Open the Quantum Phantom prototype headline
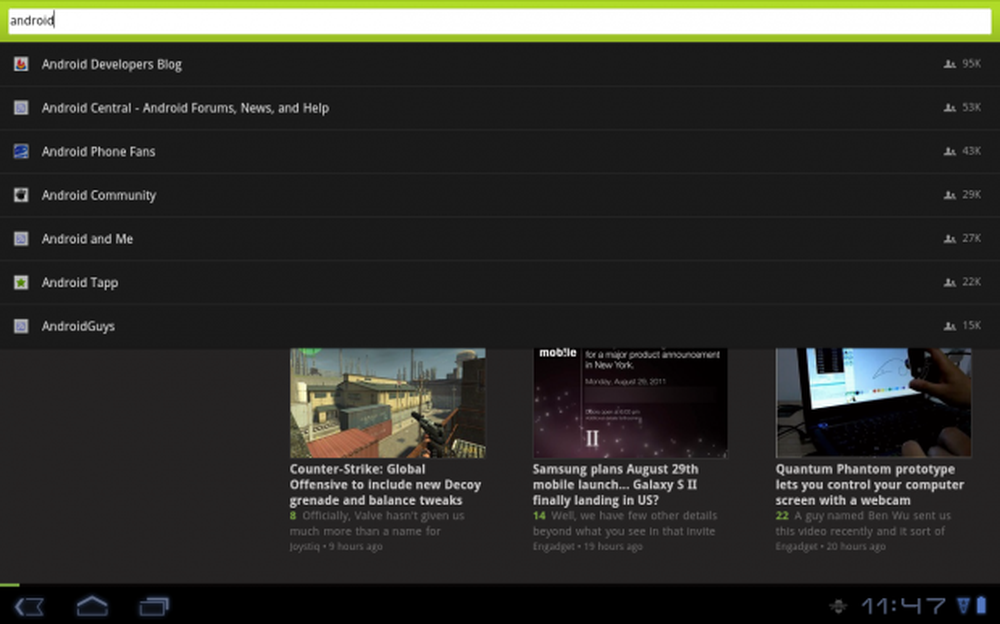The height and width of the screenshot is (624, 1000). (870, 485)
